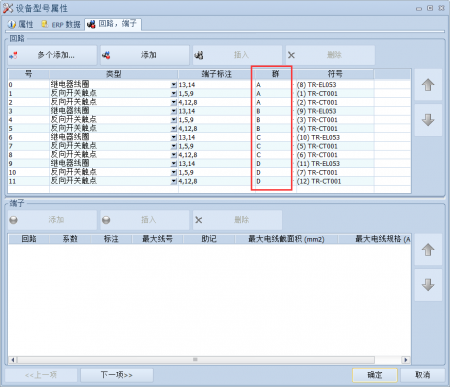Move circuit down with the arrow below

[x=428, y=120]
